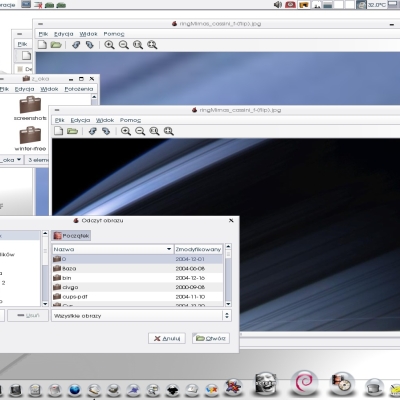Click second blue rotate icon in front image viewer
Screen dimensions: 400x400
click(106, 131)
